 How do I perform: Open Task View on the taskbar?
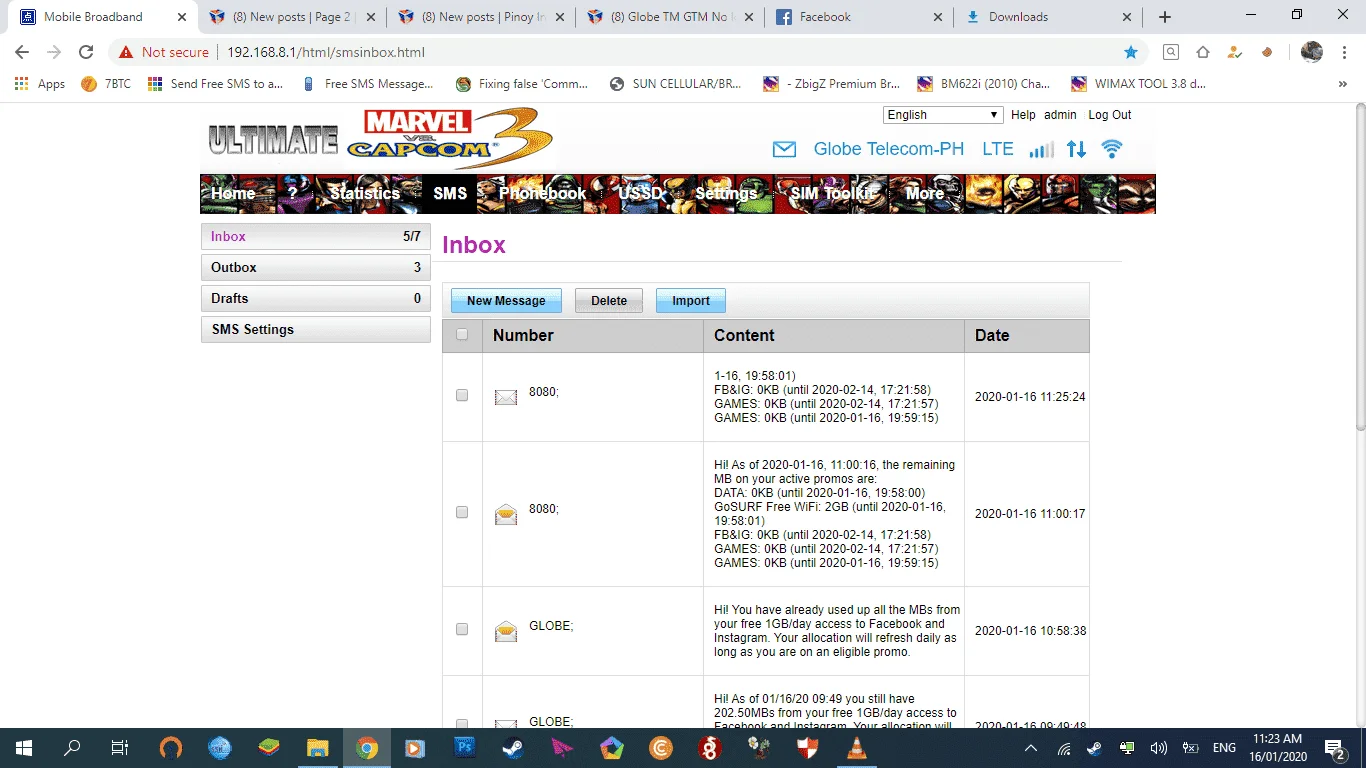(x=120, y=747)
